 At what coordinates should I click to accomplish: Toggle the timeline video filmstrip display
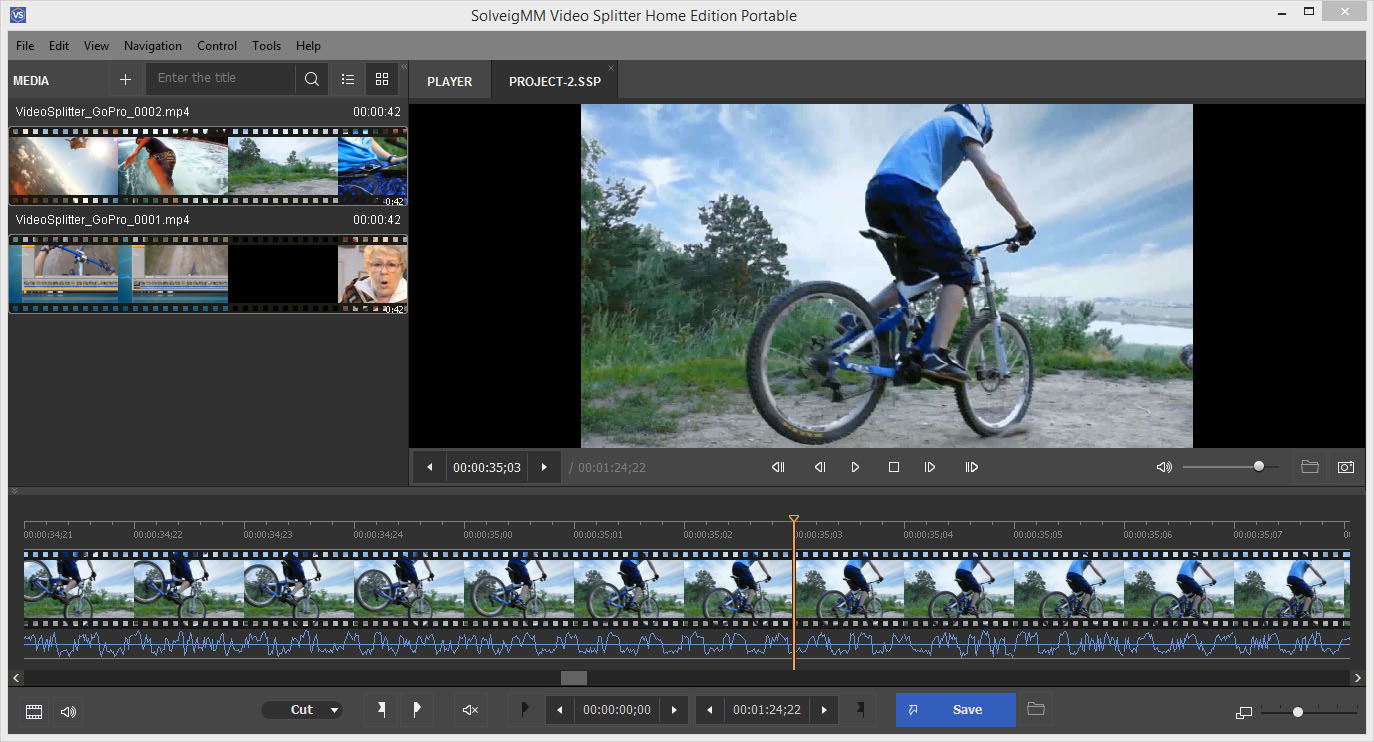tap(34, 712)
